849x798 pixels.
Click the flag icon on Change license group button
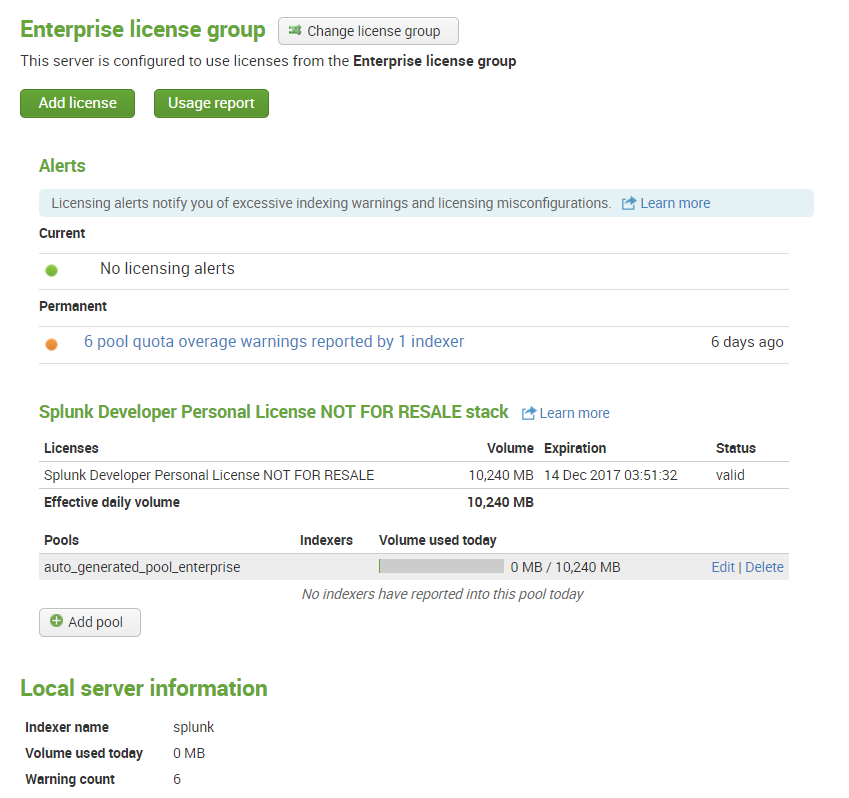pos(295,31)
